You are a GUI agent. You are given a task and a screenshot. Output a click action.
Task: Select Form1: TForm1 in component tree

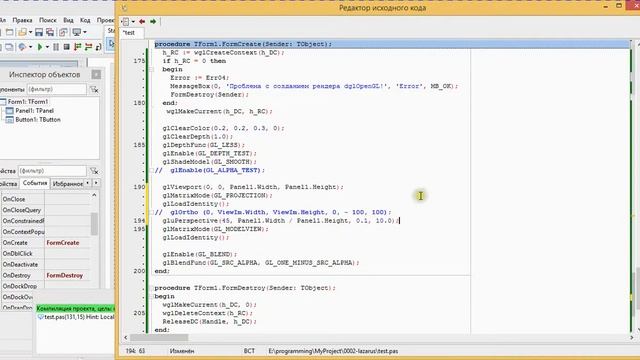pyautogui.click(x=28, y=102)
